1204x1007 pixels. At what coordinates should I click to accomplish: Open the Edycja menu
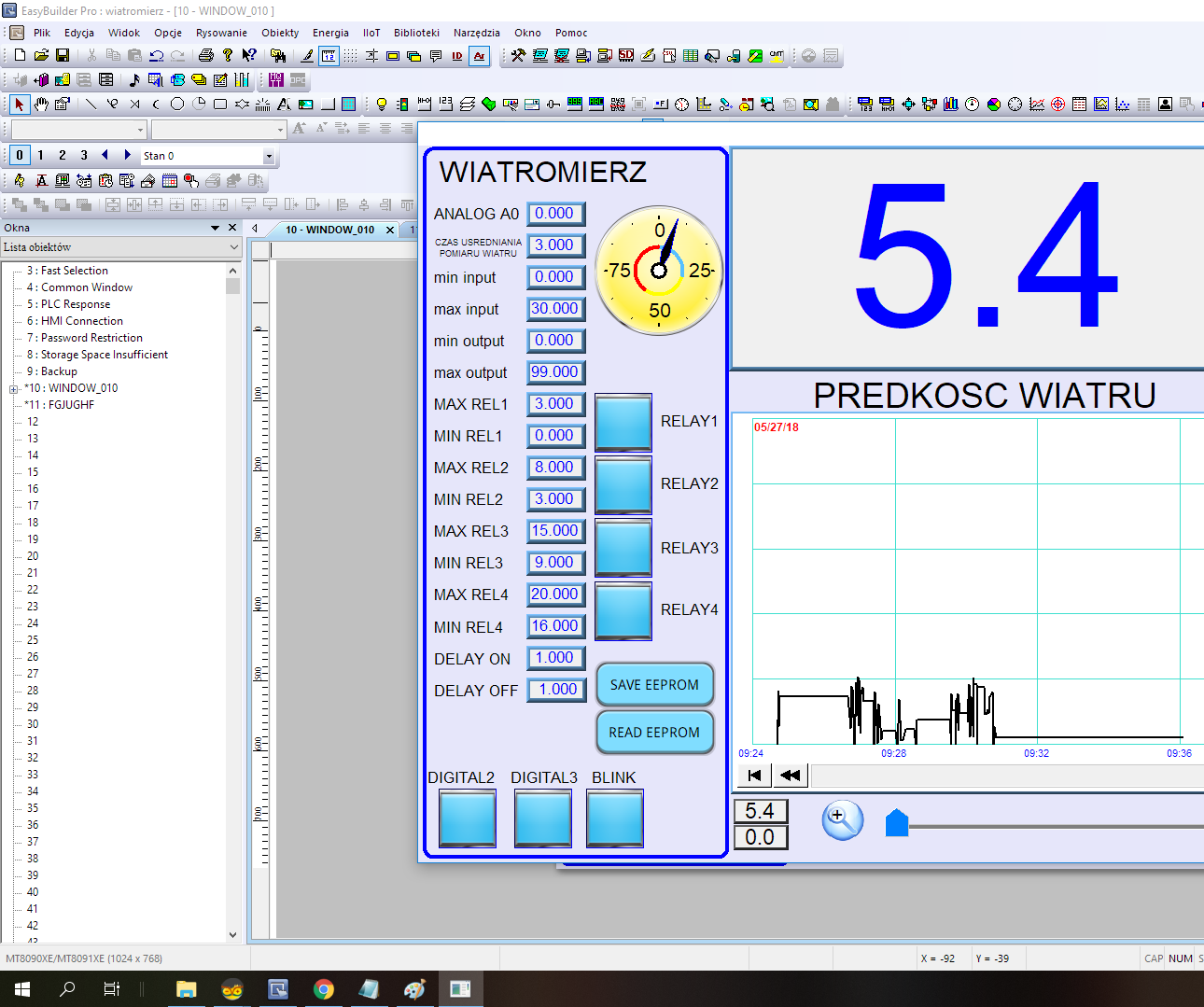tap(79, 33)
